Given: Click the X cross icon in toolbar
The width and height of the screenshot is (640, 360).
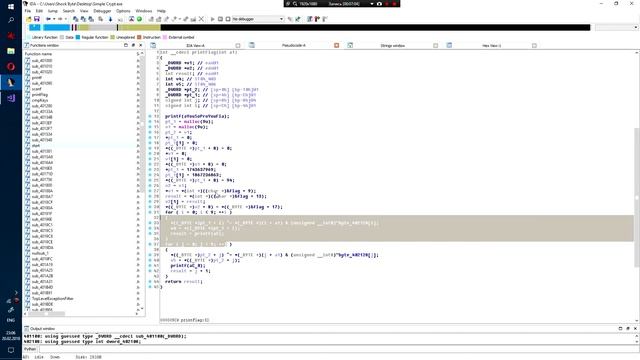Looking at the screenshot, I should (201, 19).
